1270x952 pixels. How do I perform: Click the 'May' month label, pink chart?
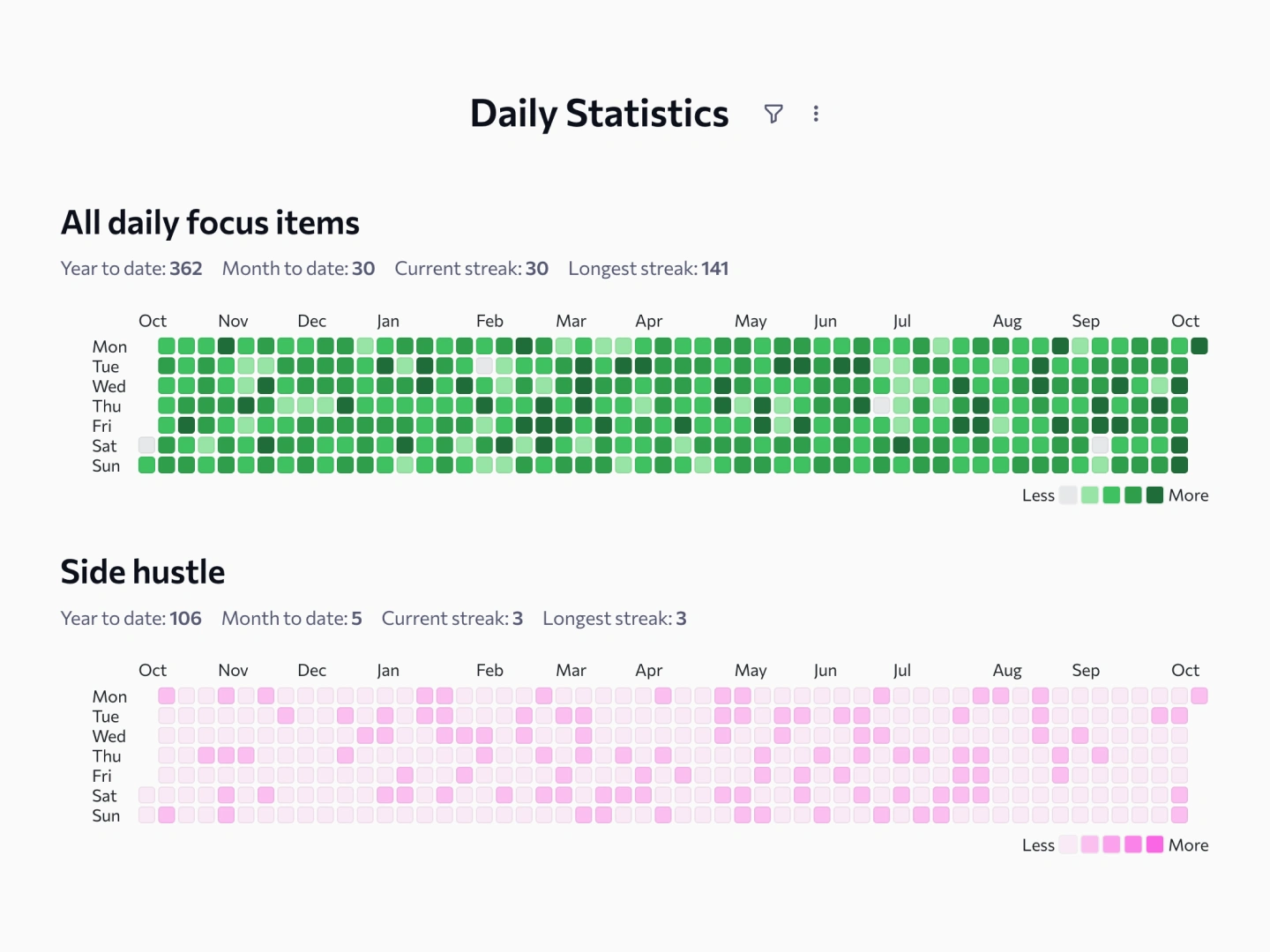[751, 670]
